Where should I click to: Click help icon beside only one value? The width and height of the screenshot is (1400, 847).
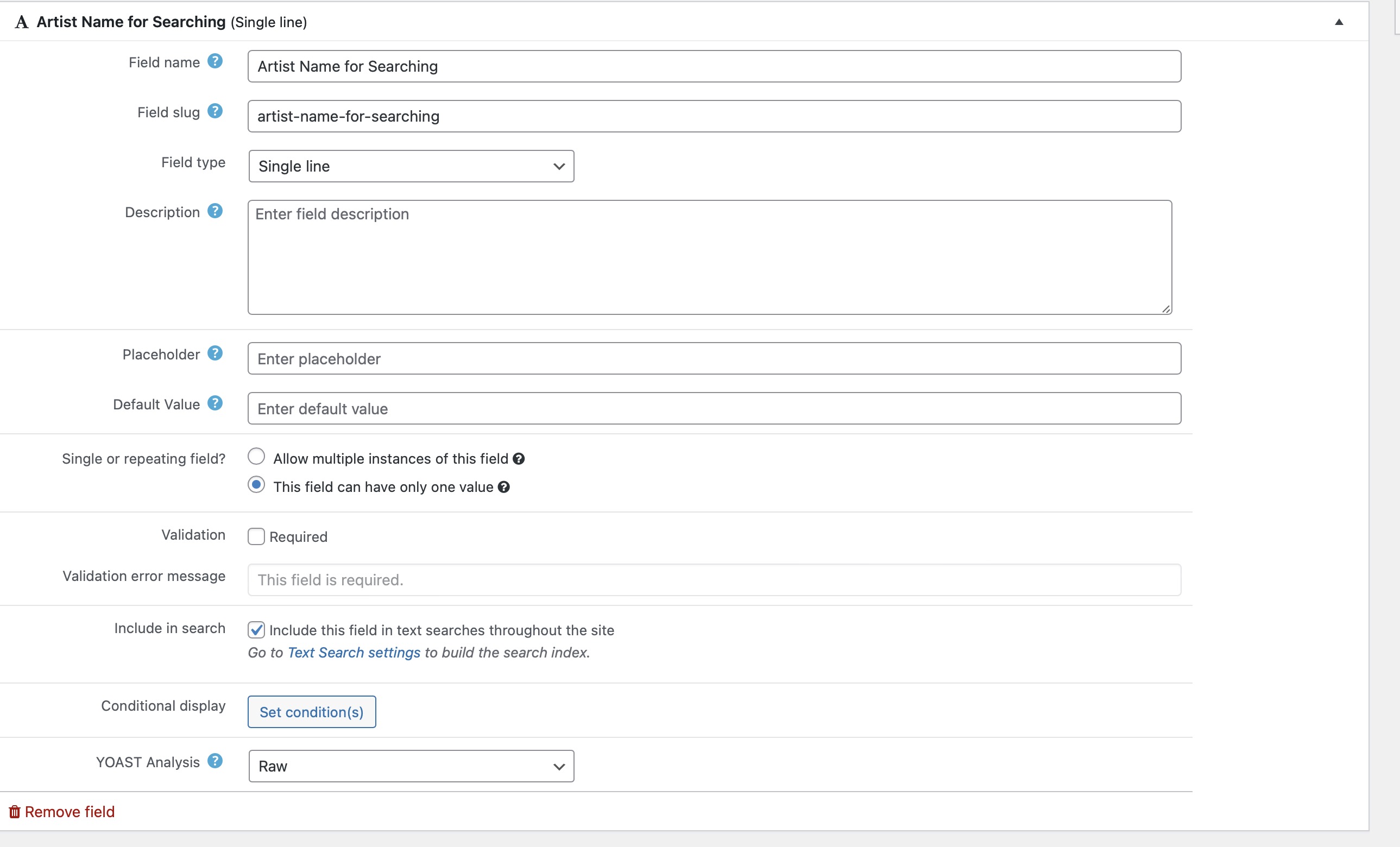pyautogui.click(x=504, y=488)
